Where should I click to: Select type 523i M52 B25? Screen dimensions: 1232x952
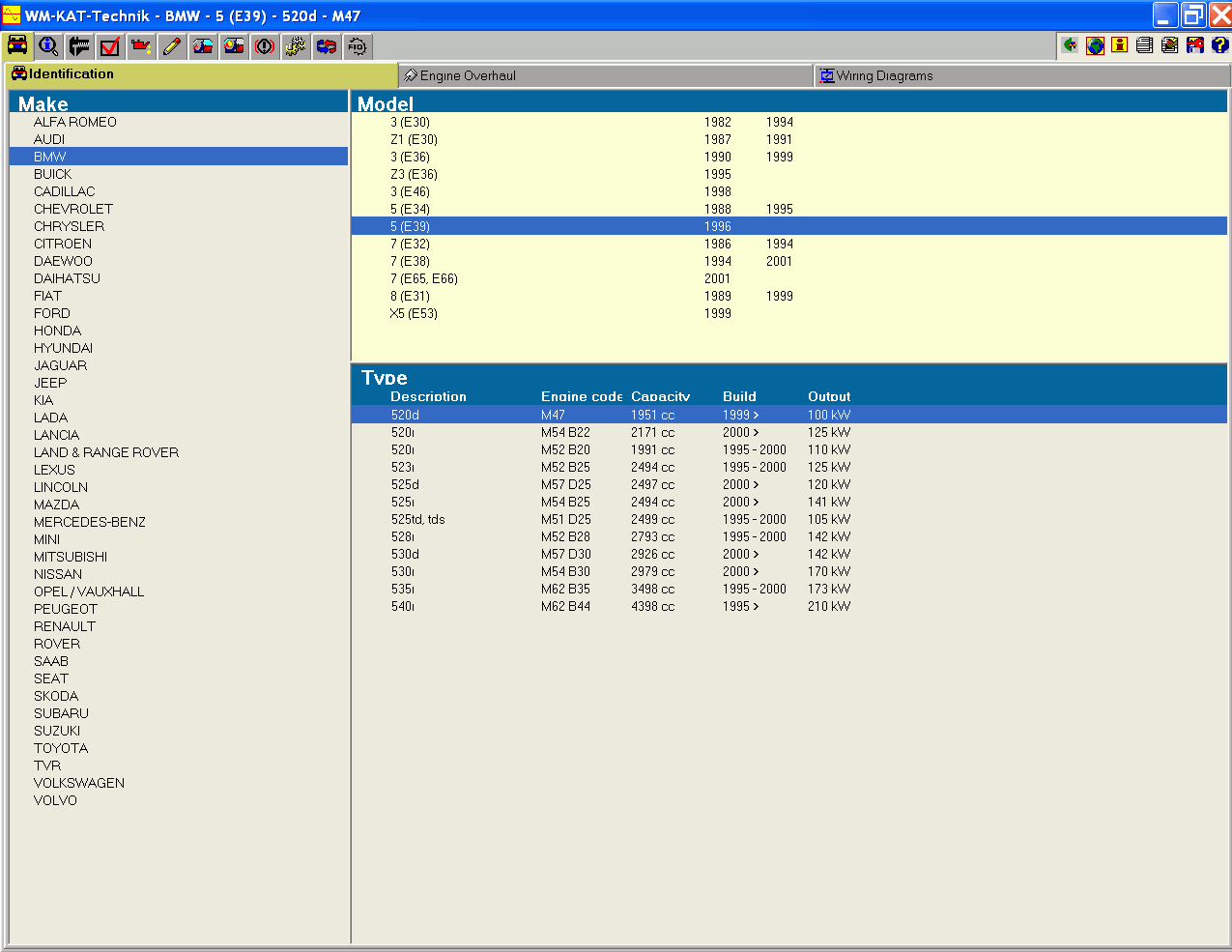[789, 467]
